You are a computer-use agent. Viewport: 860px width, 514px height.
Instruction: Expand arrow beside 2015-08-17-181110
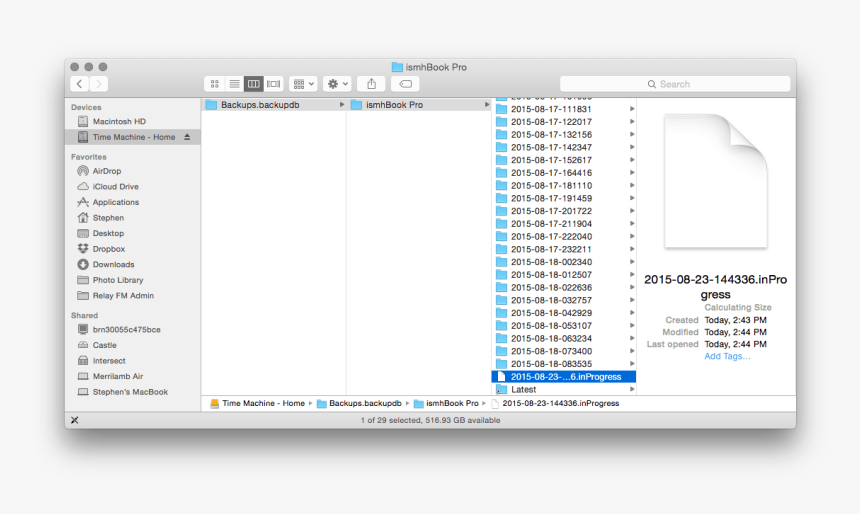[632, 185]
